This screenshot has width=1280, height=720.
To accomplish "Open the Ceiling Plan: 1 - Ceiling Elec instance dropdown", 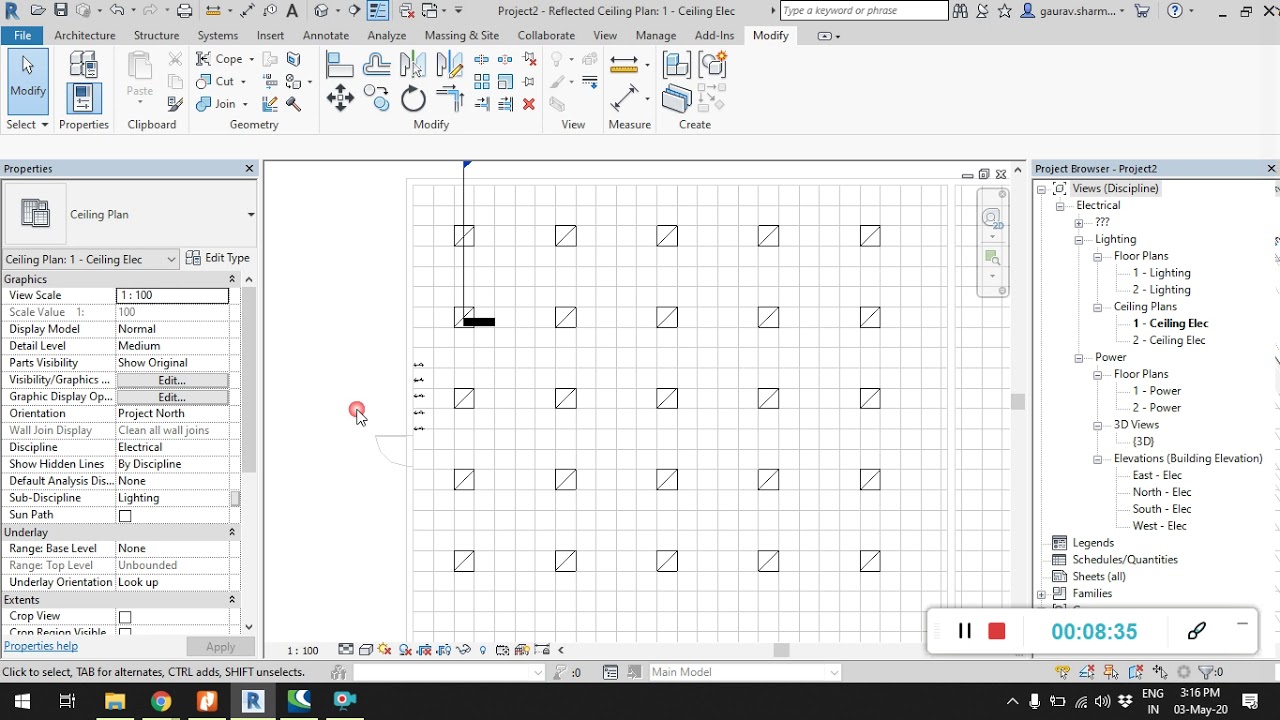I will pos(171,260).
